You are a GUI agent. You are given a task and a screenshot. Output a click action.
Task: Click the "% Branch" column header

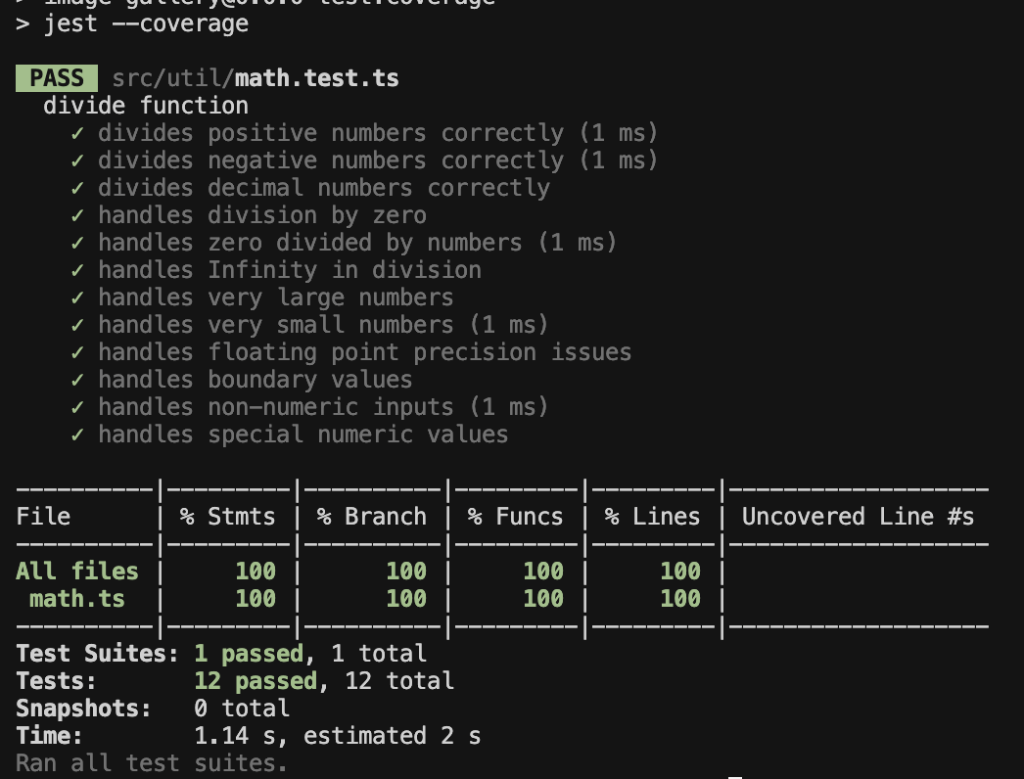[x=371, y=517]
